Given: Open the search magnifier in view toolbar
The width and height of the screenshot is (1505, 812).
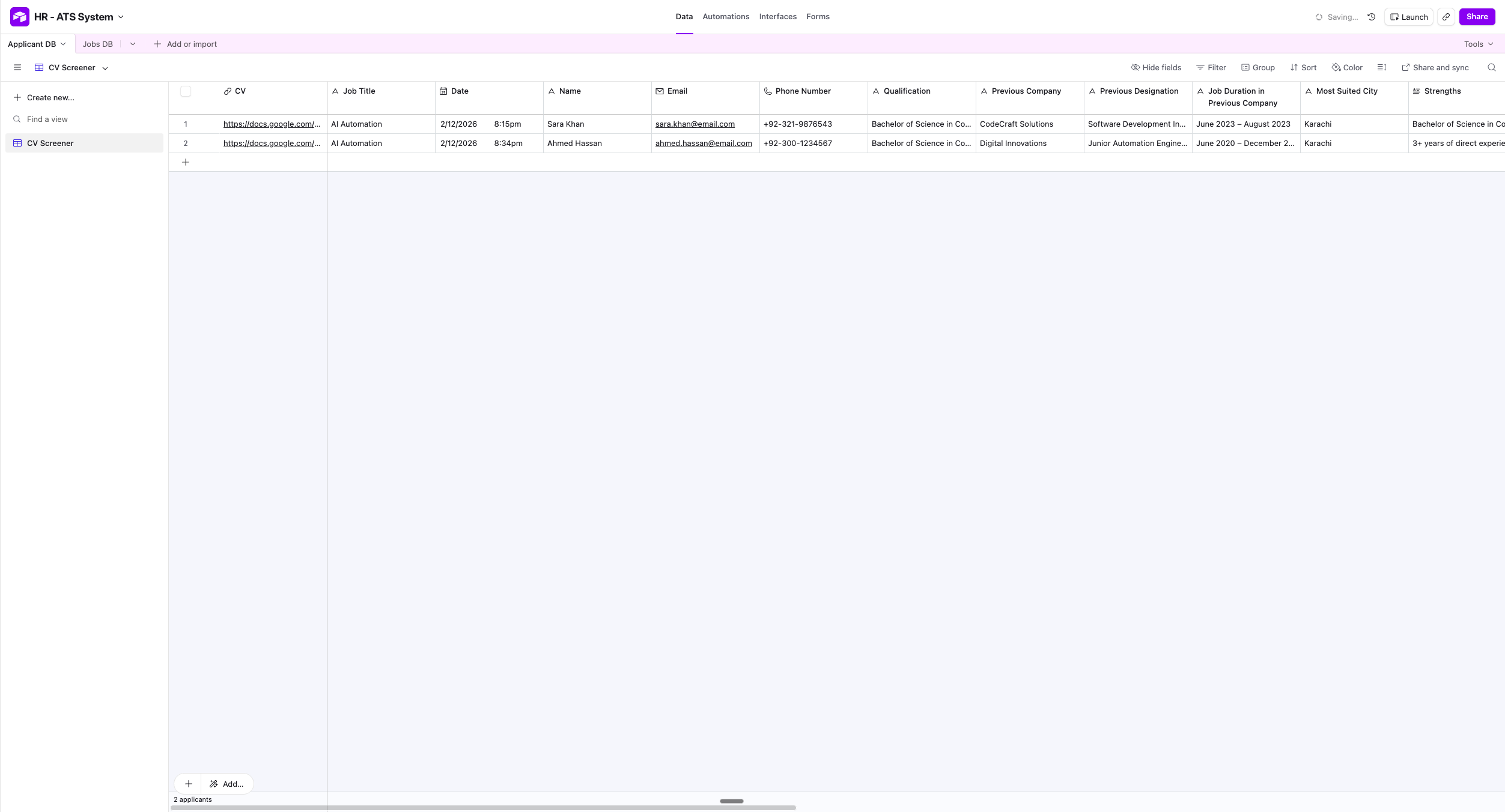Looking at the screenshot, I should pyautogui.click(x=1492, y=67).
